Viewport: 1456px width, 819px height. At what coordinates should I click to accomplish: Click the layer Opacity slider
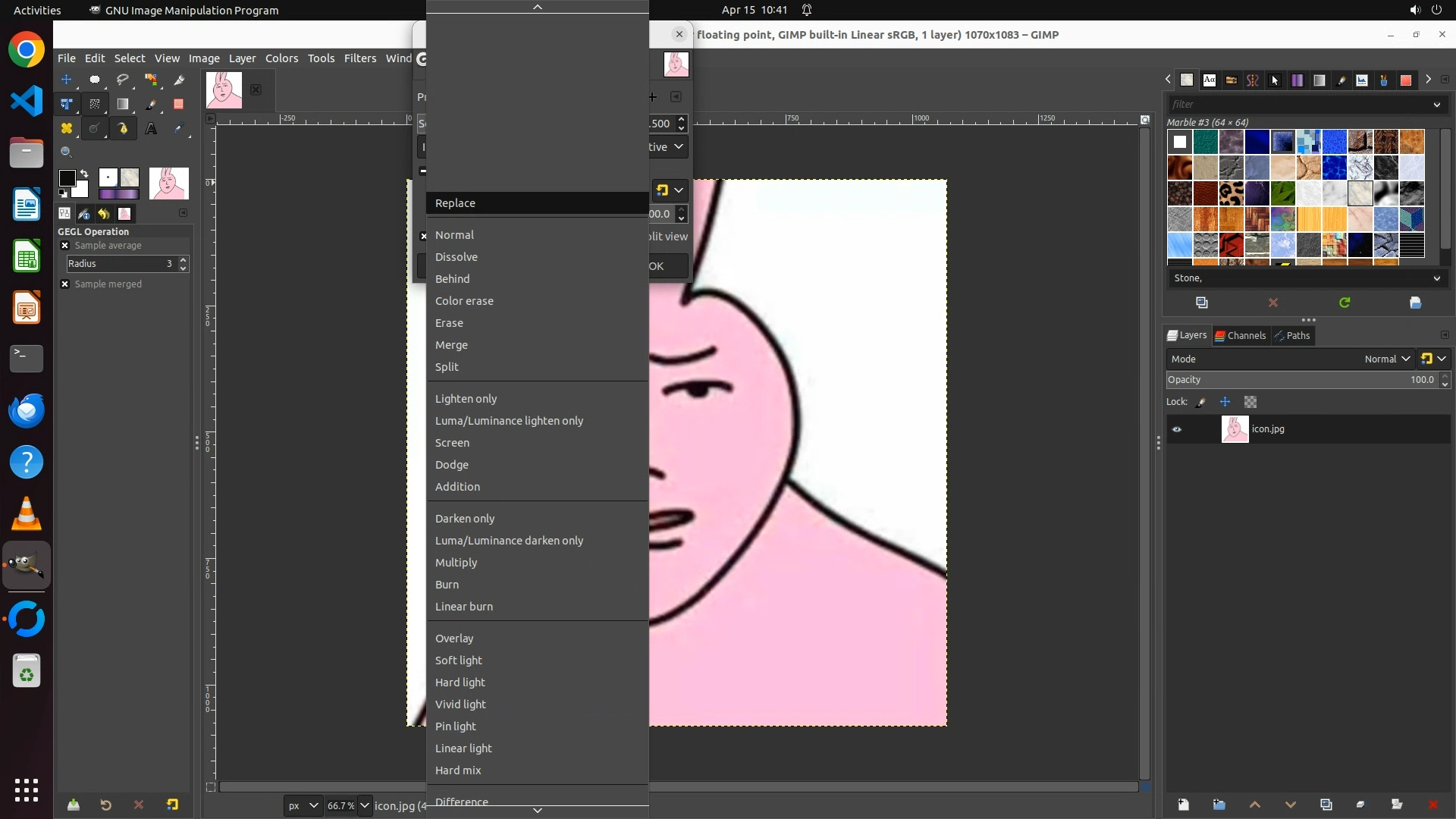(1289, 380)
